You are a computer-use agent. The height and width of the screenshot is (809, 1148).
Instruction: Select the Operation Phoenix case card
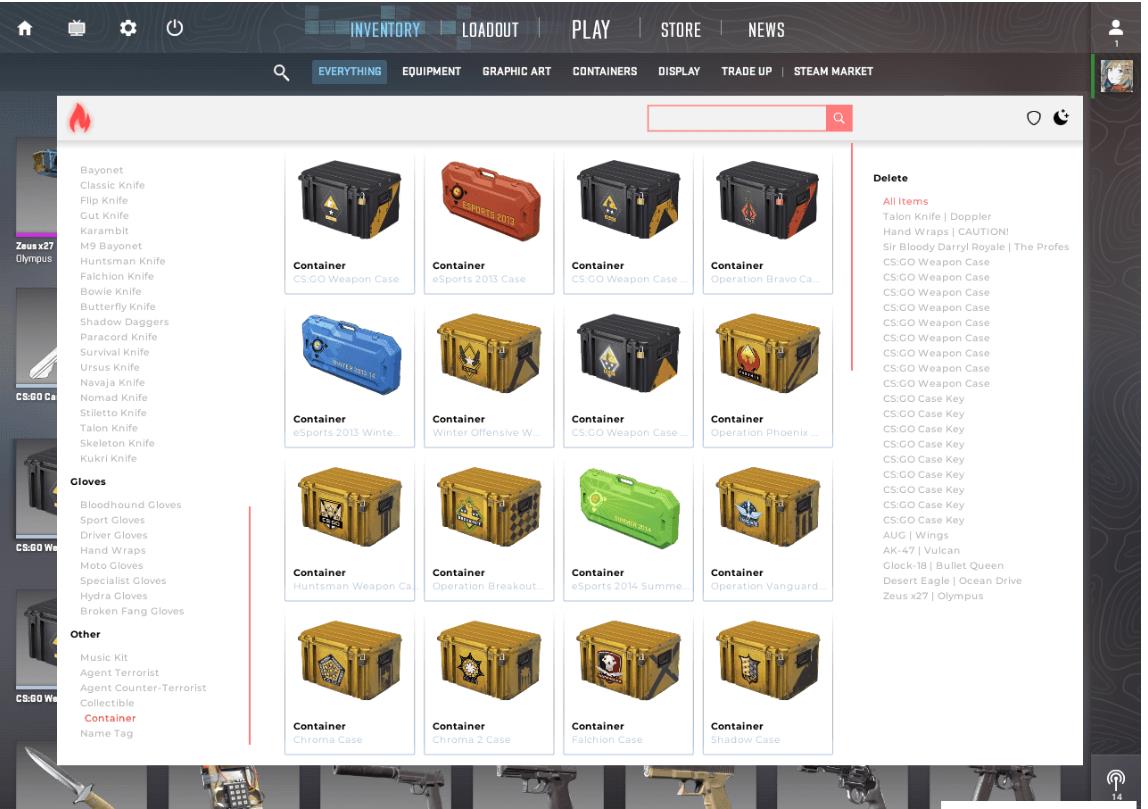click(x=767, y=376)
